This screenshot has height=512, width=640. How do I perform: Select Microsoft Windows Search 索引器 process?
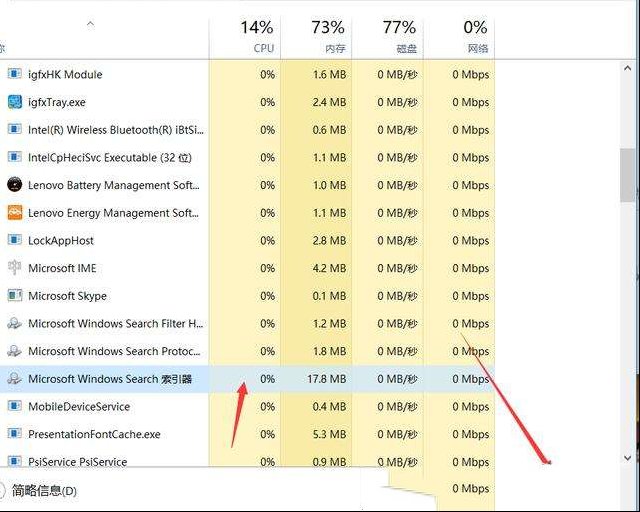pyautogui.click(x=247, y=378)
